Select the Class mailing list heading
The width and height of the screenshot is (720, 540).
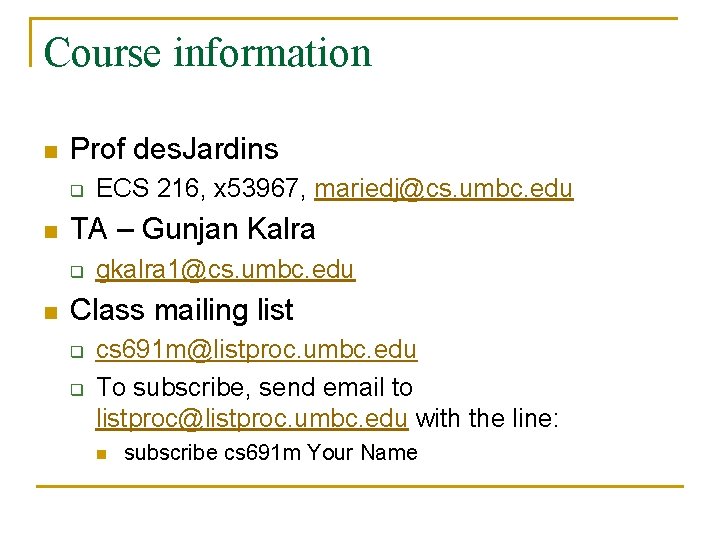[x=181, y=310]
